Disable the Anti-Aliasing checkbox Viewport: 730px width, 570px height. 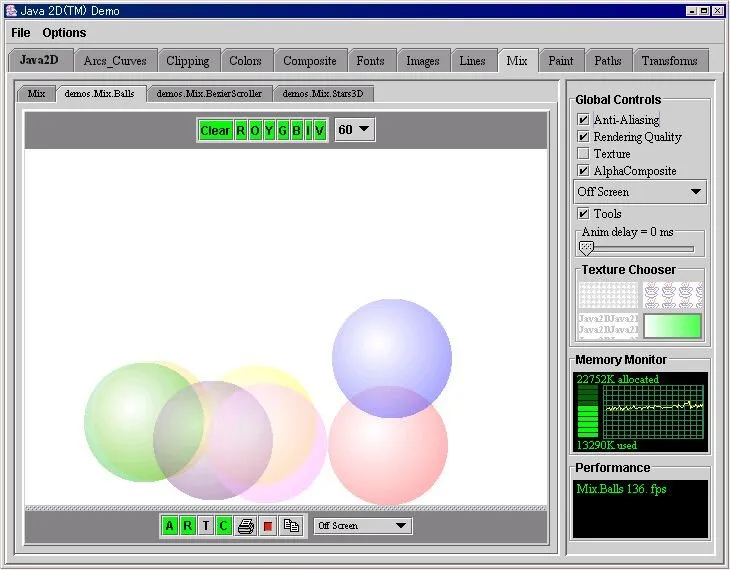pos(583,120)
